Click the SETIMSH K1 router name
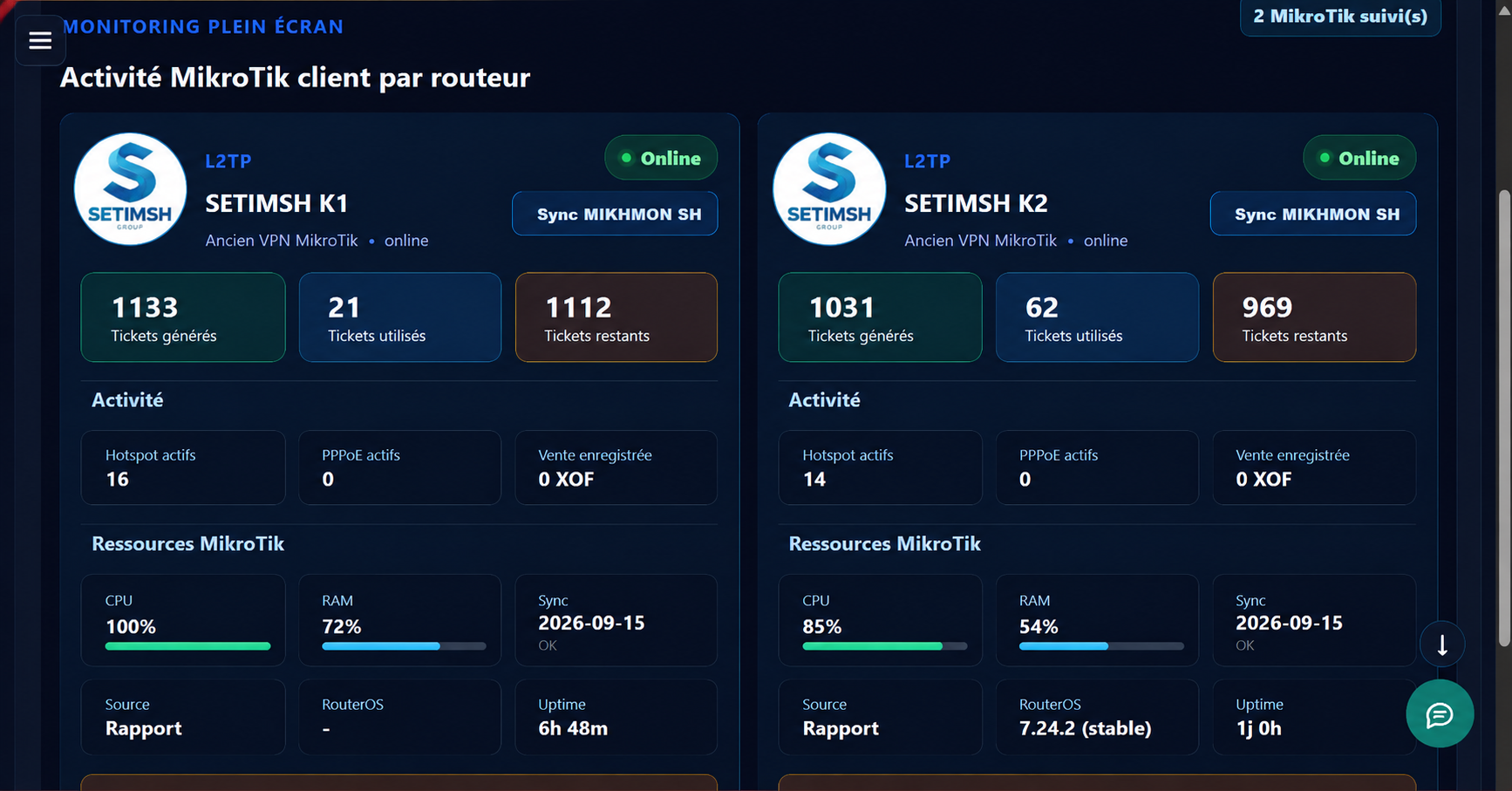This screenshot has height=791, width=1512. [277, 203]
